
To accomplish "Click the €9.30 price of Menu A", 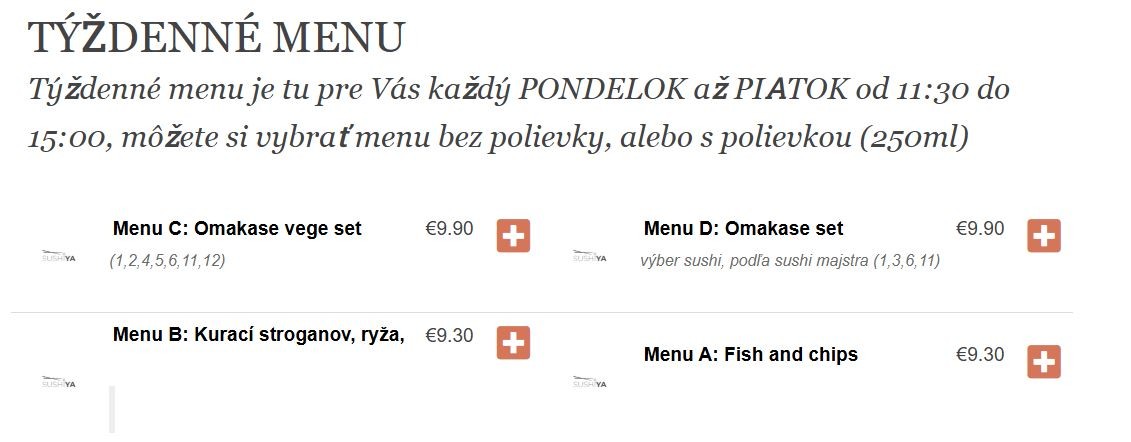I will pyautogui.click(x=980, y=354).
